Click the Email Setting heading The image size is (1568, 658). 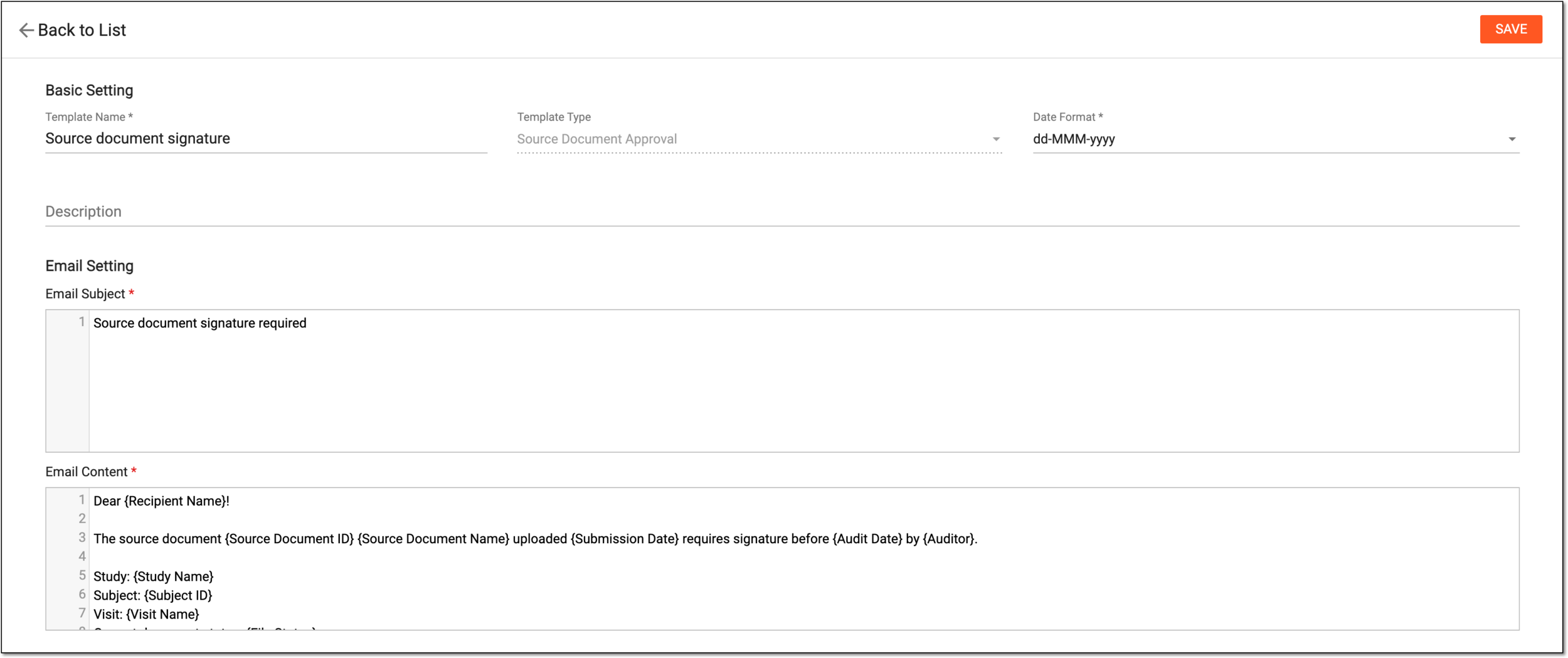tap(89, 266)
